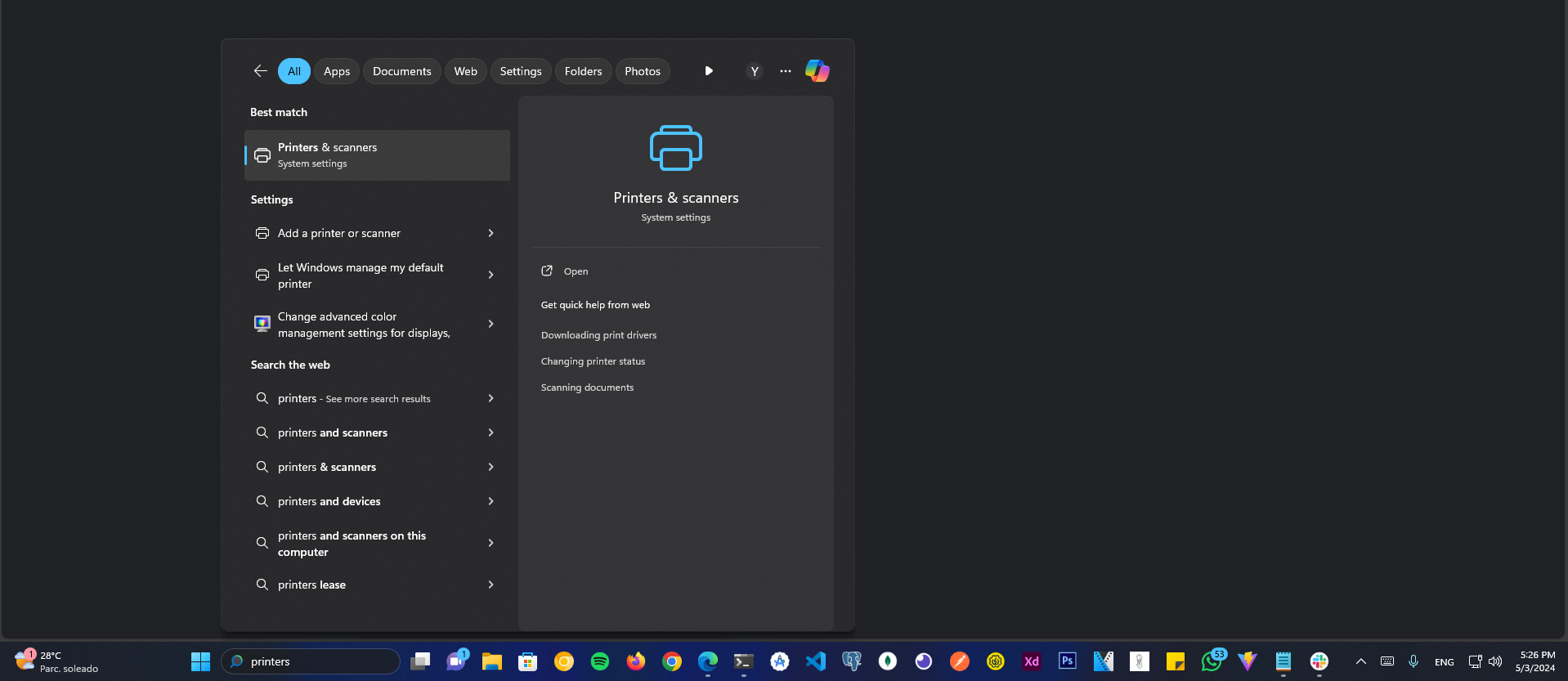Open the Copilot icon in search panel

coord(817,71)
